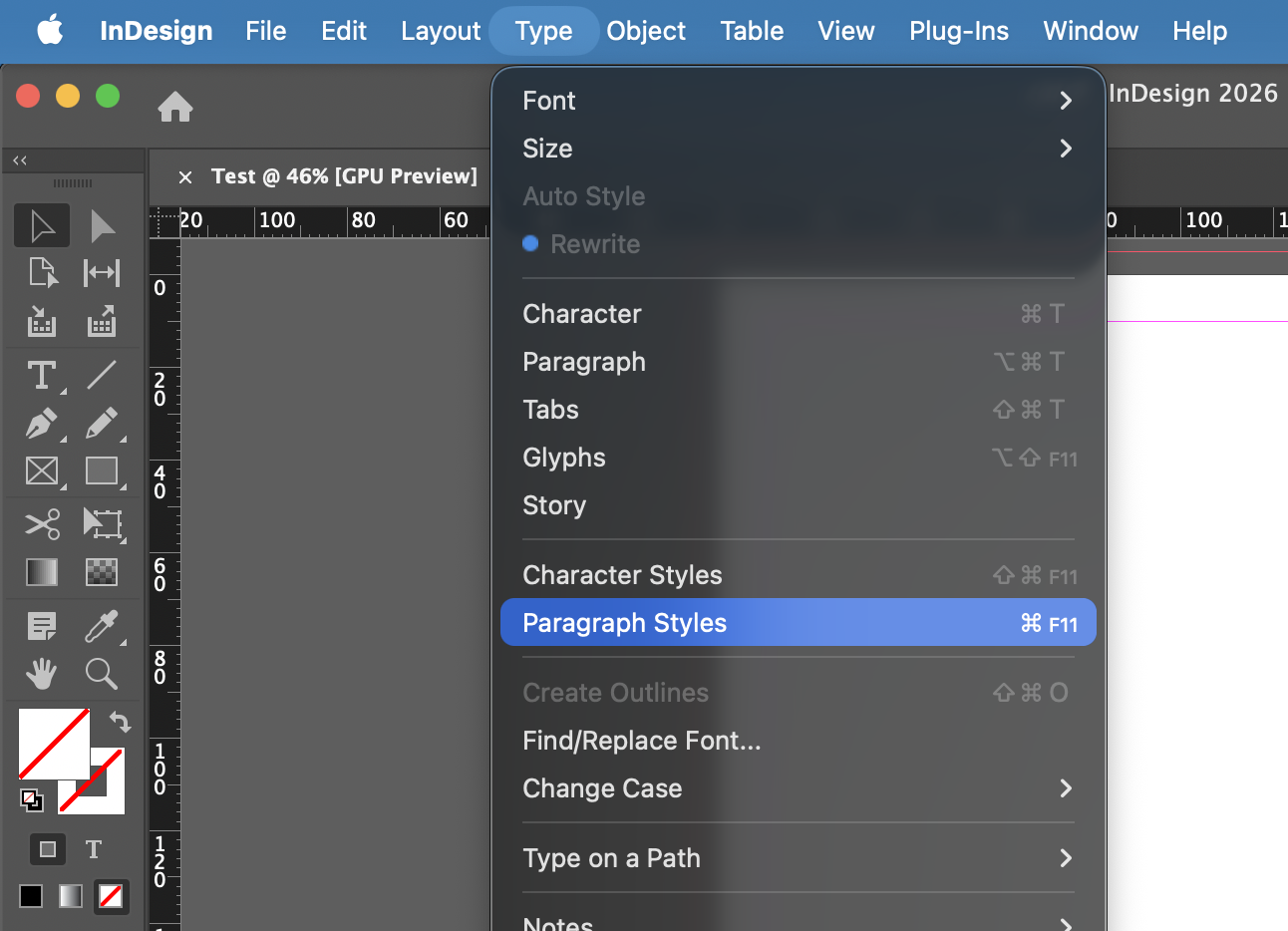Select the Scissors tool
1288x931 pixels.
tap(42, 523)
